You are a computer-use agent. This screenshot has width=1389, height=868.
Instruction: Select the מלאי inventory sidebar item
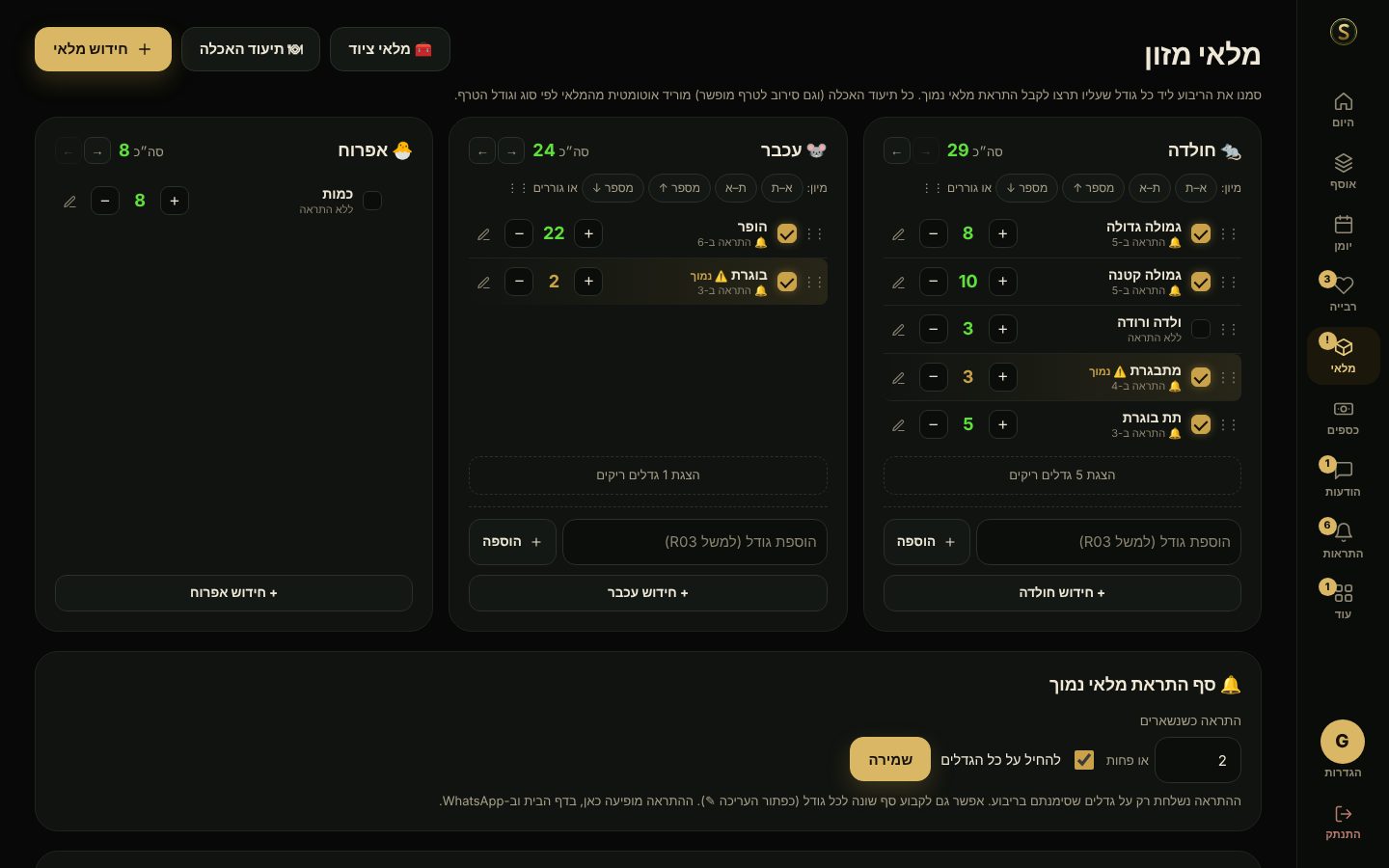[1343, 356]
